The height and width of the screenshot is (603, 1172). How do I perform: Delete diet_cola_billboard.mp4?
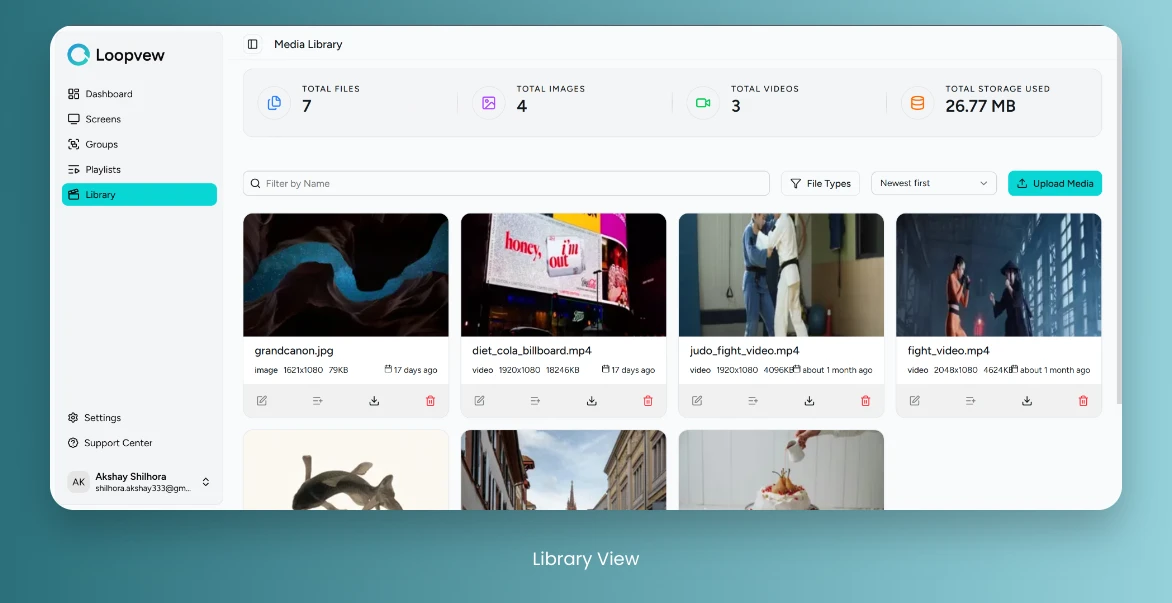click(x=648, y=401)
